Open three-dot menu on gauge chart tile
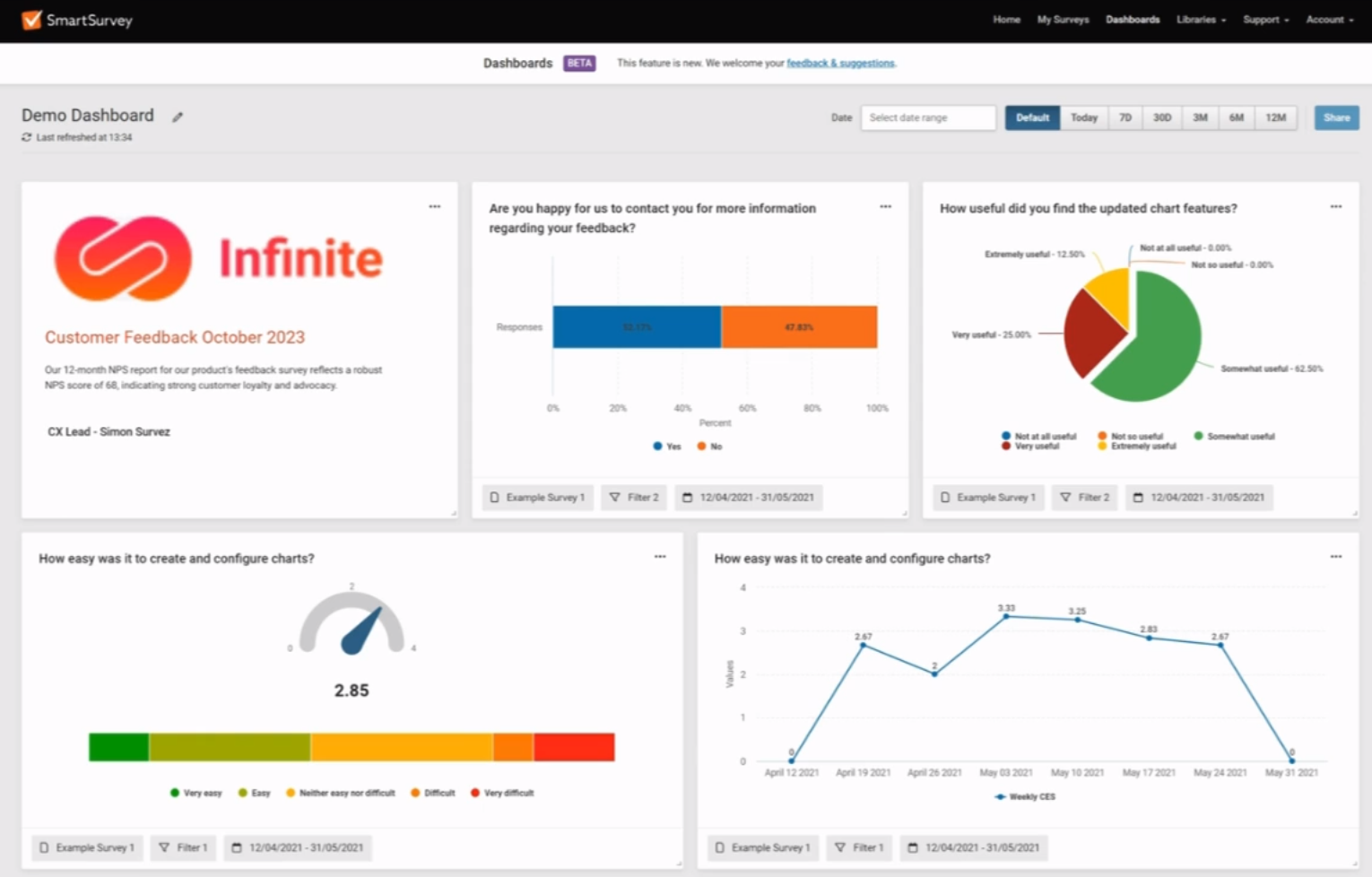Screen dimensions: 1372x877 click(x=660, y=557)
